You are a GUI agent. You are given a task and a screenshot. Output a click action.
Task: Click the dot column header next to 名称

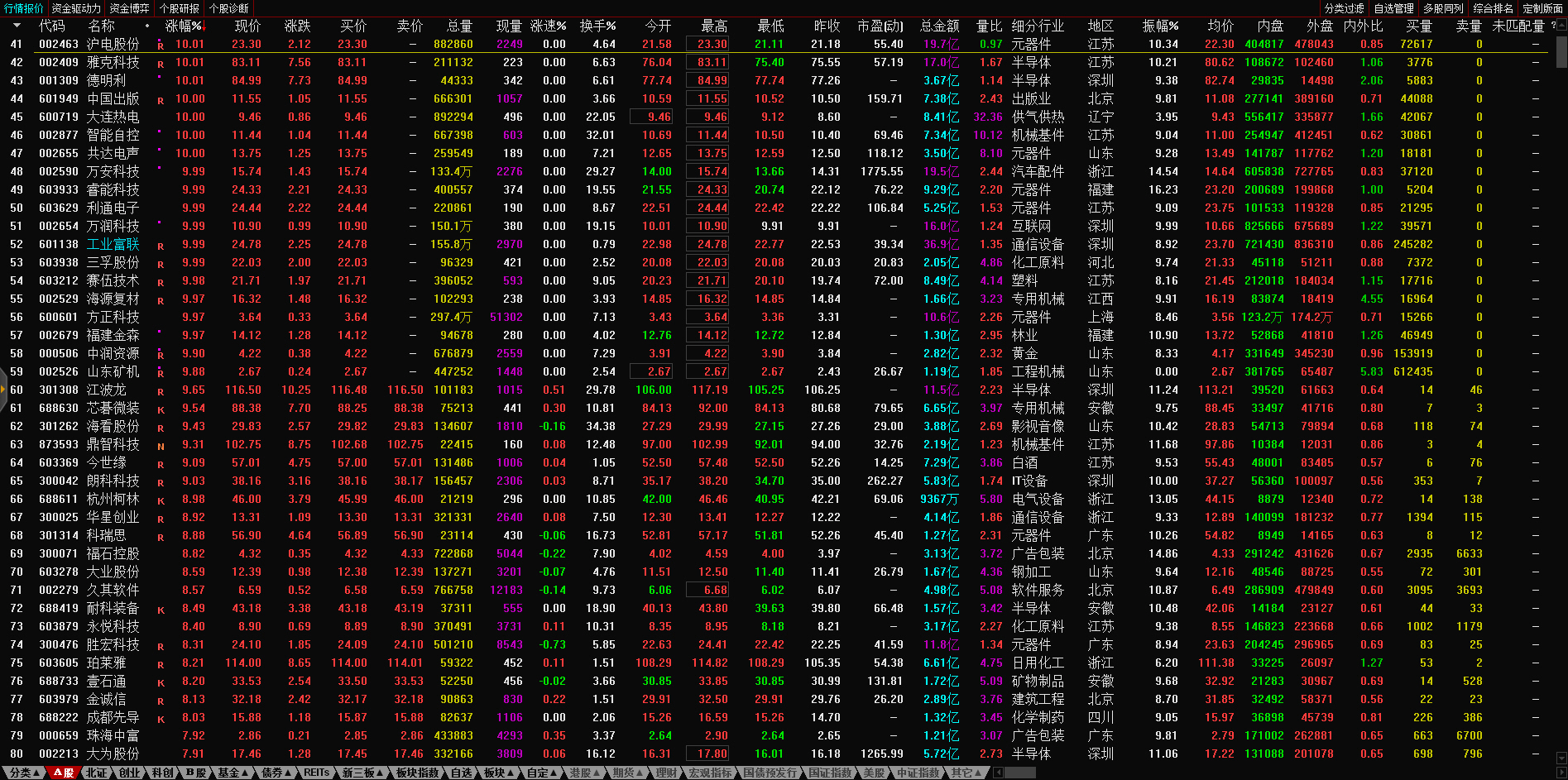click(147, 26)
